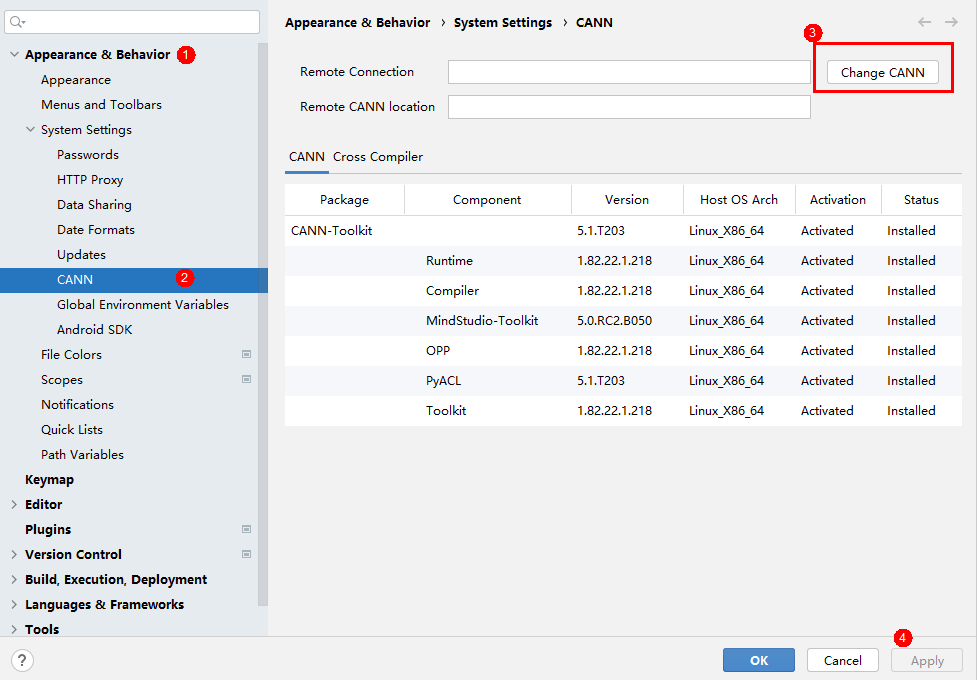Open Global Environment Variables settings

[143, 304]
